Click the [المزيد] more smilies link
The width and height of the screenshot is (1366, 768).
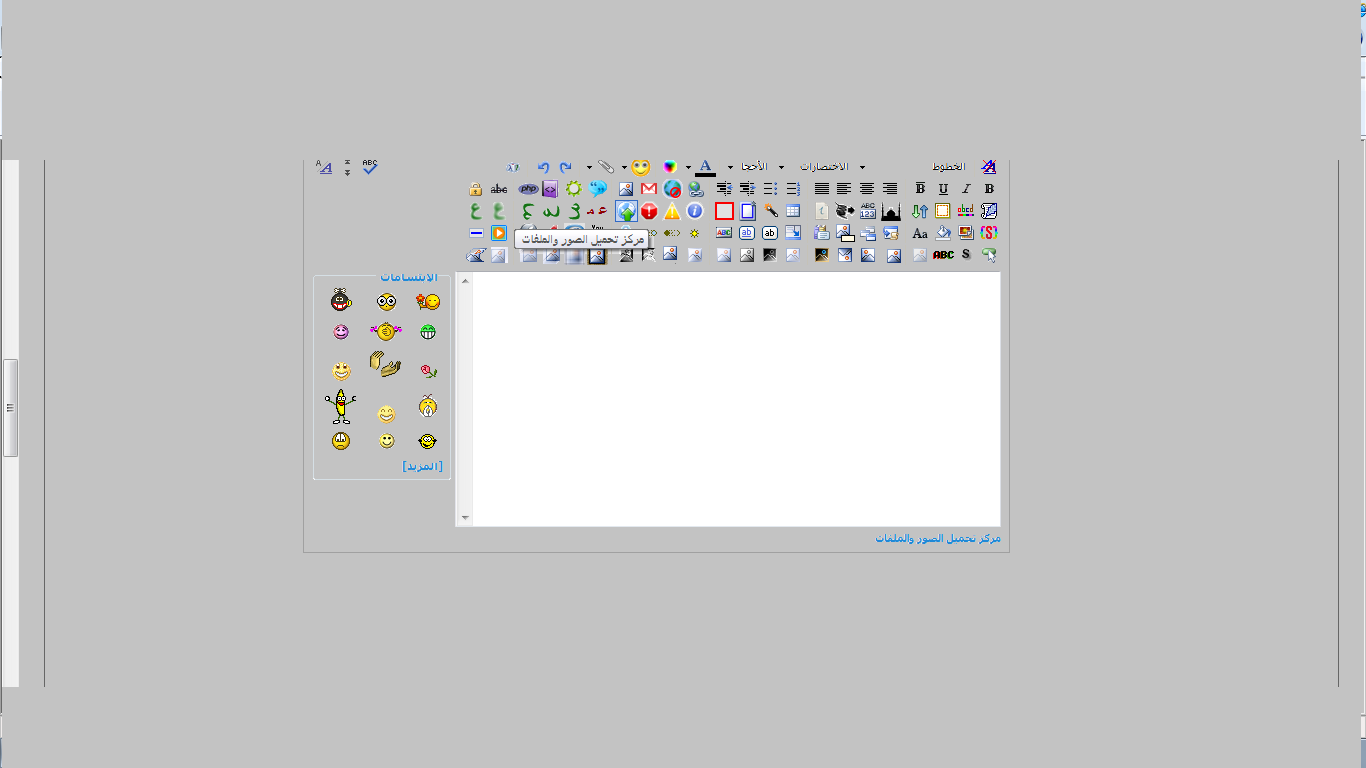click(422, 466)
